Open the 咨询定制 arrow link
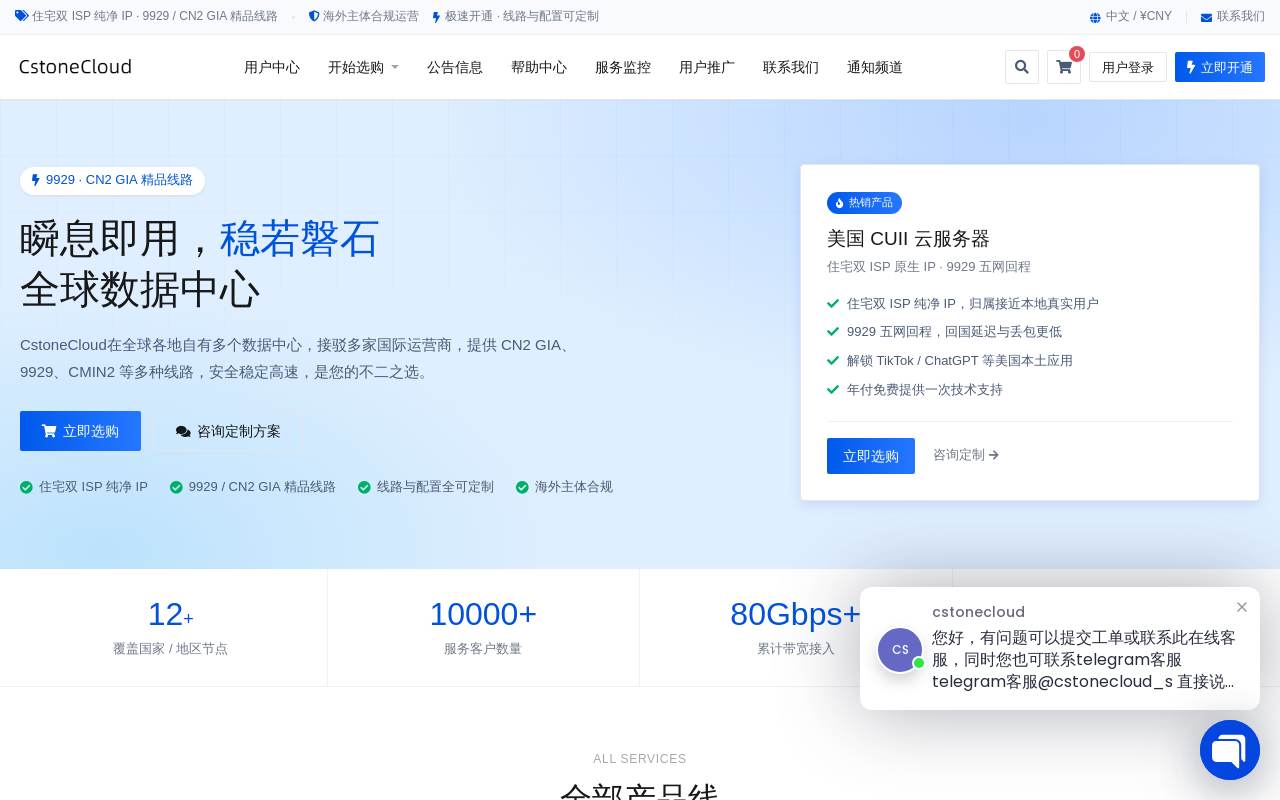The image size is (1280, 800). point(966,455)
